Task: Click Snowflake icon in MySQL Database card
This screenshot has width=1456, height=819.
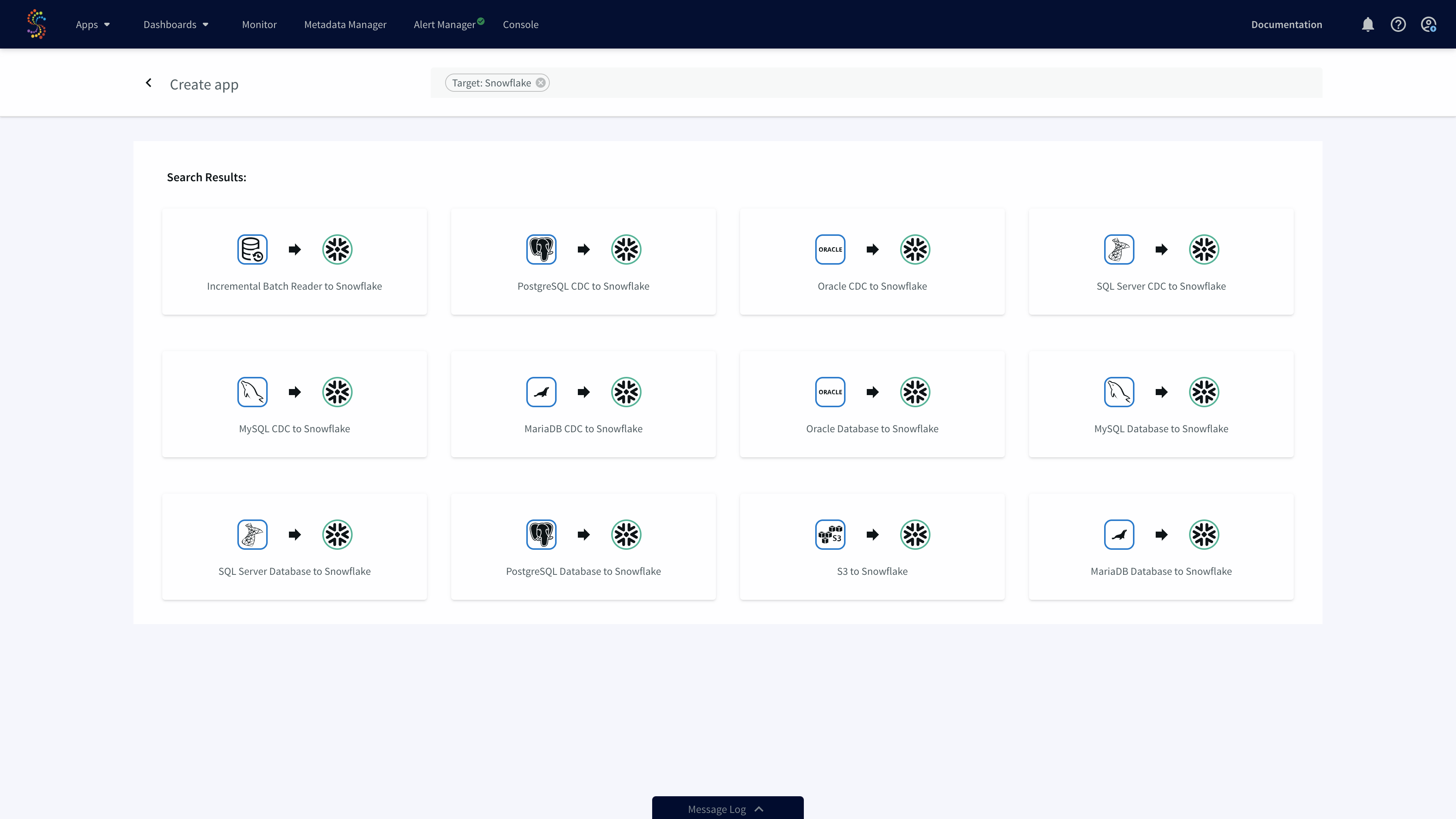Action: pyautogui.click(x=1204, y=392)
